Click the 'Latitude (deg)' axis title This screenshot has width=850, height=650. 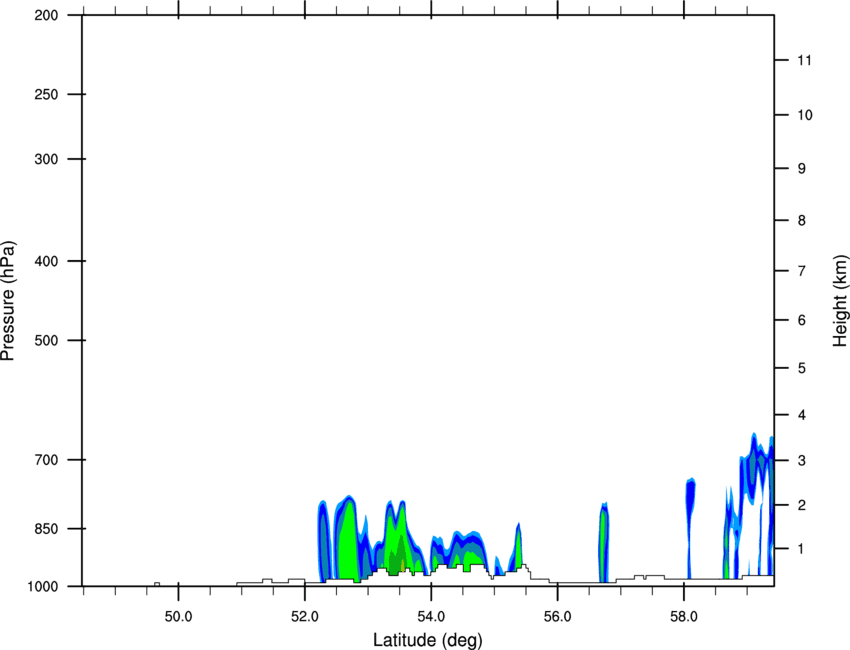tap(428, 640)
